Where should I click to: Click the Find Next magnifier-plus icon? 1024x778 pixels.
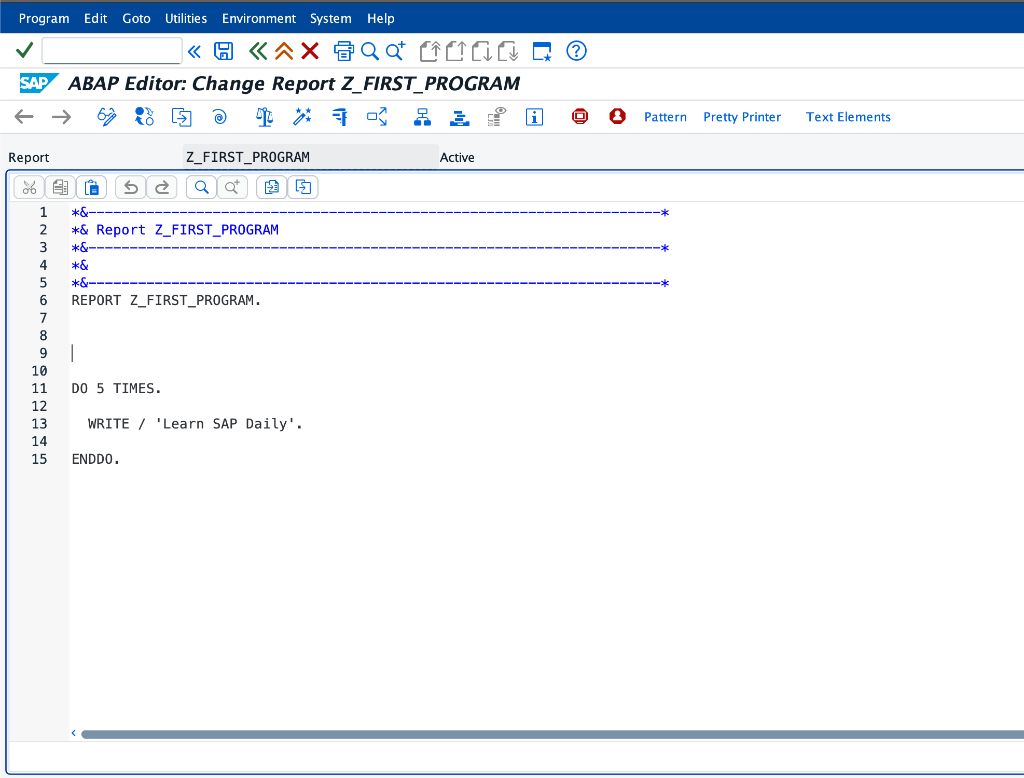click(x=395, y=51)
